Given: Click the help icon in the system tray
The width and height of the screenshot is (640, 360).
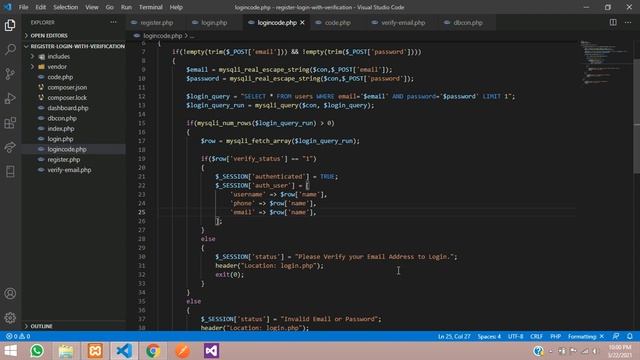Looking at the screenshot, I should click(x=538, y=351).
